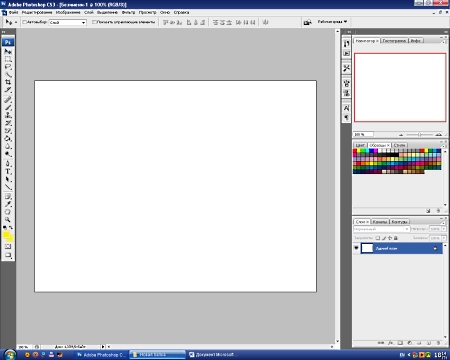Open the Редактирование menu
The image size is (450, 360).
click(x=37, y=12)
